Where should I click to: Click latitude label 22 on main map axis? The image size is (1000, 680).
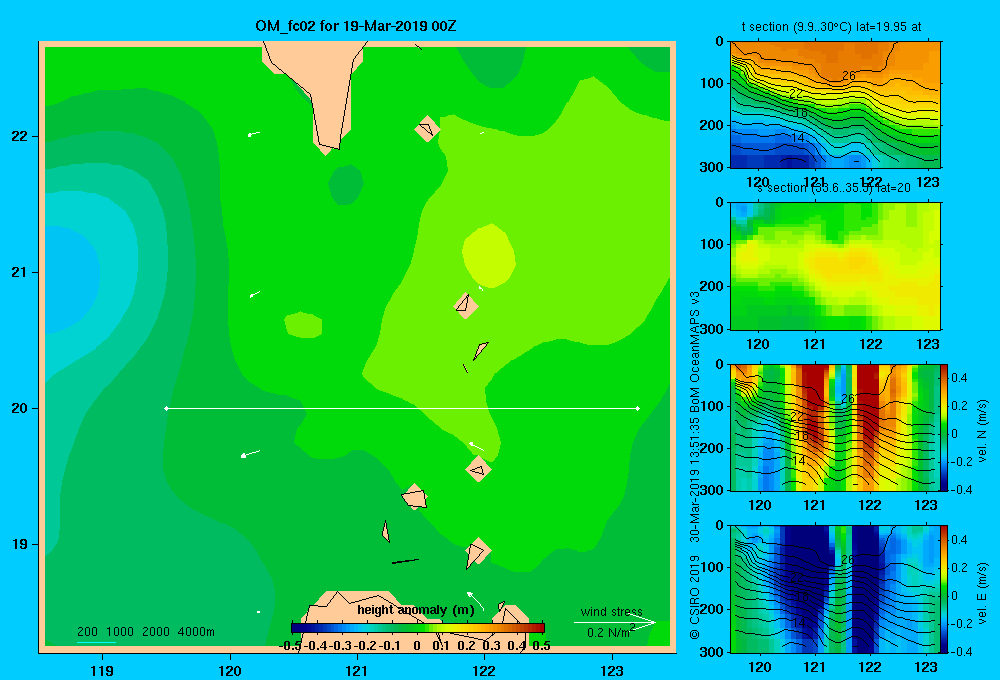click(x=19, y=137)
